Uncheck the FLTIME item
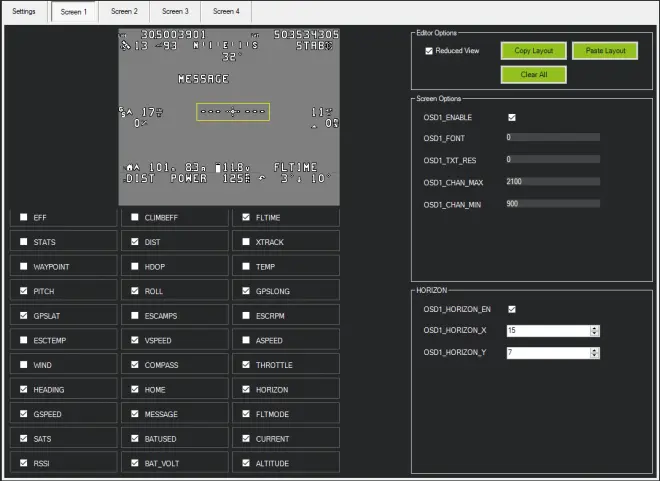 246,217
